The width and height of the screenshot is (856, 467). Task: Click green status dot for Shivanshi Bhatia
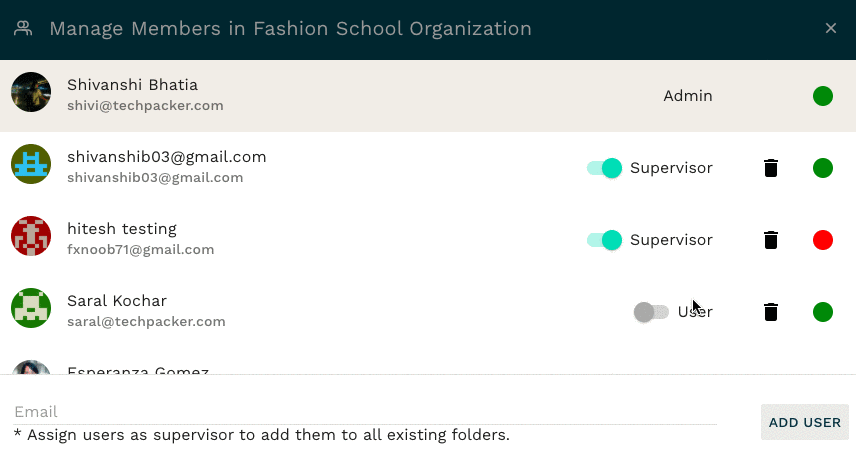(x=823, y=96)
